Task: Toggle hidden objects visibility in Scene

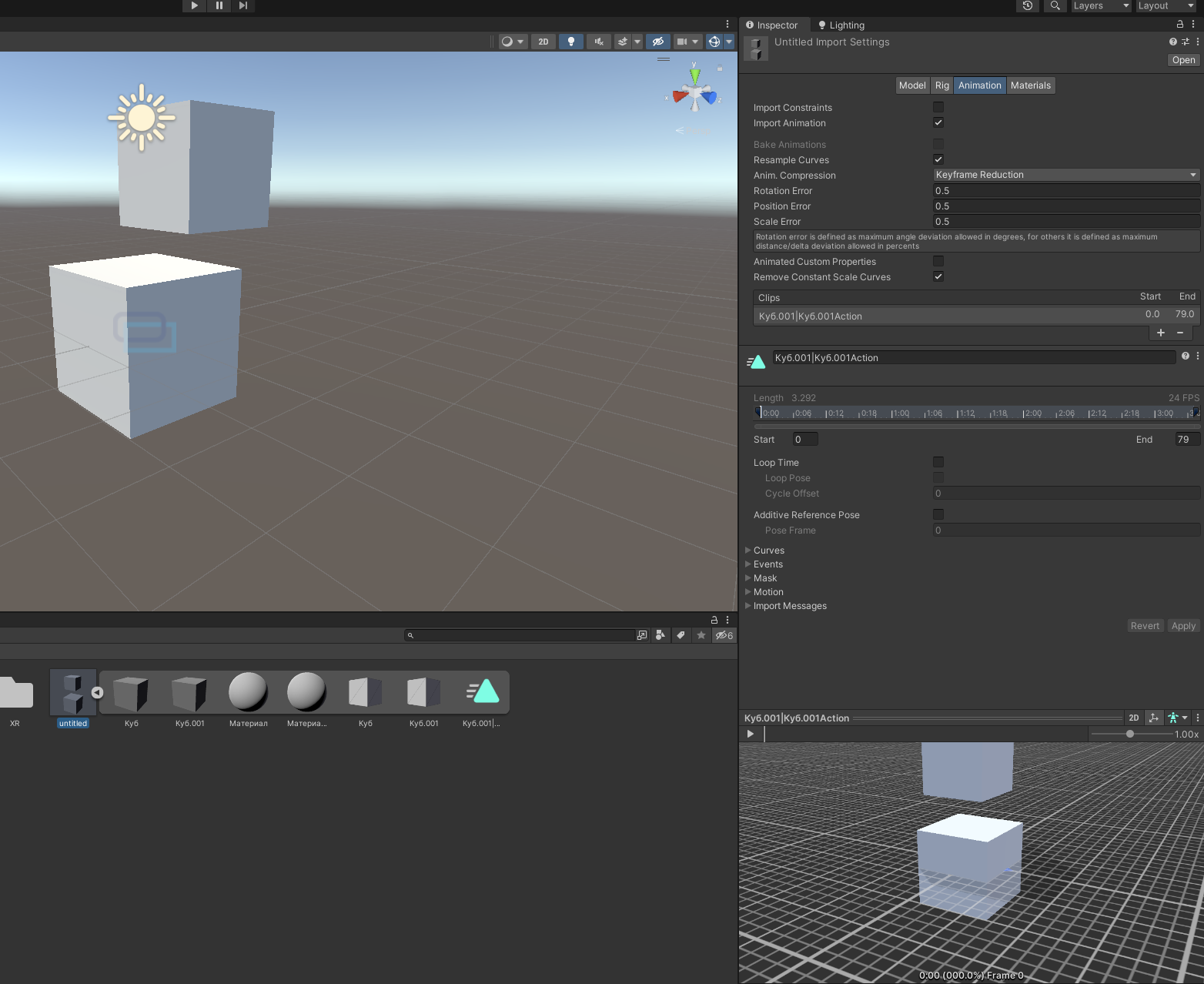Action: point(657,42)
